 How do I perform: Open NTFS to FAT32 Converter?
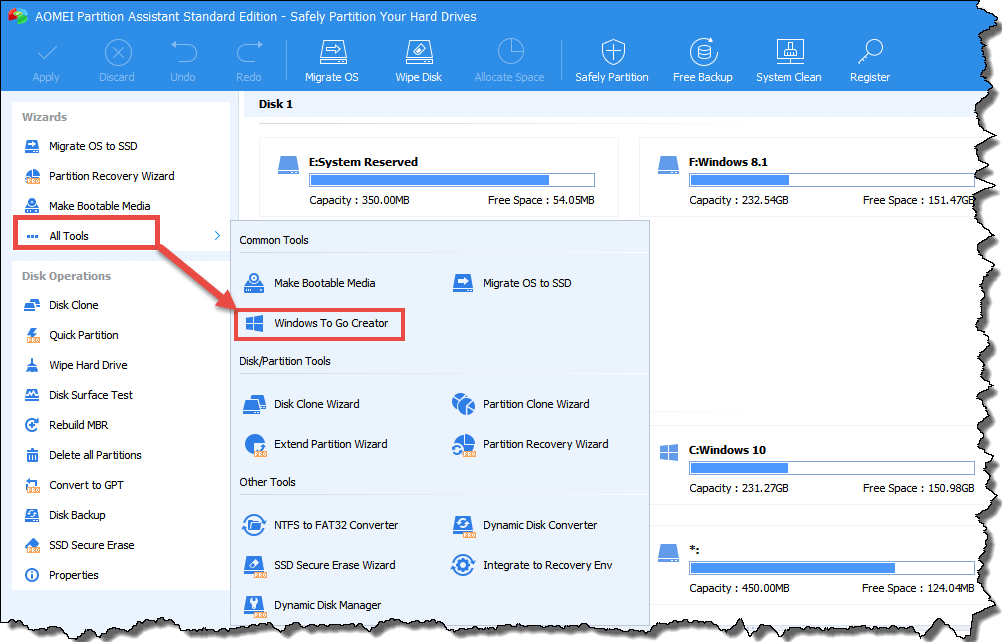[321, 525]
